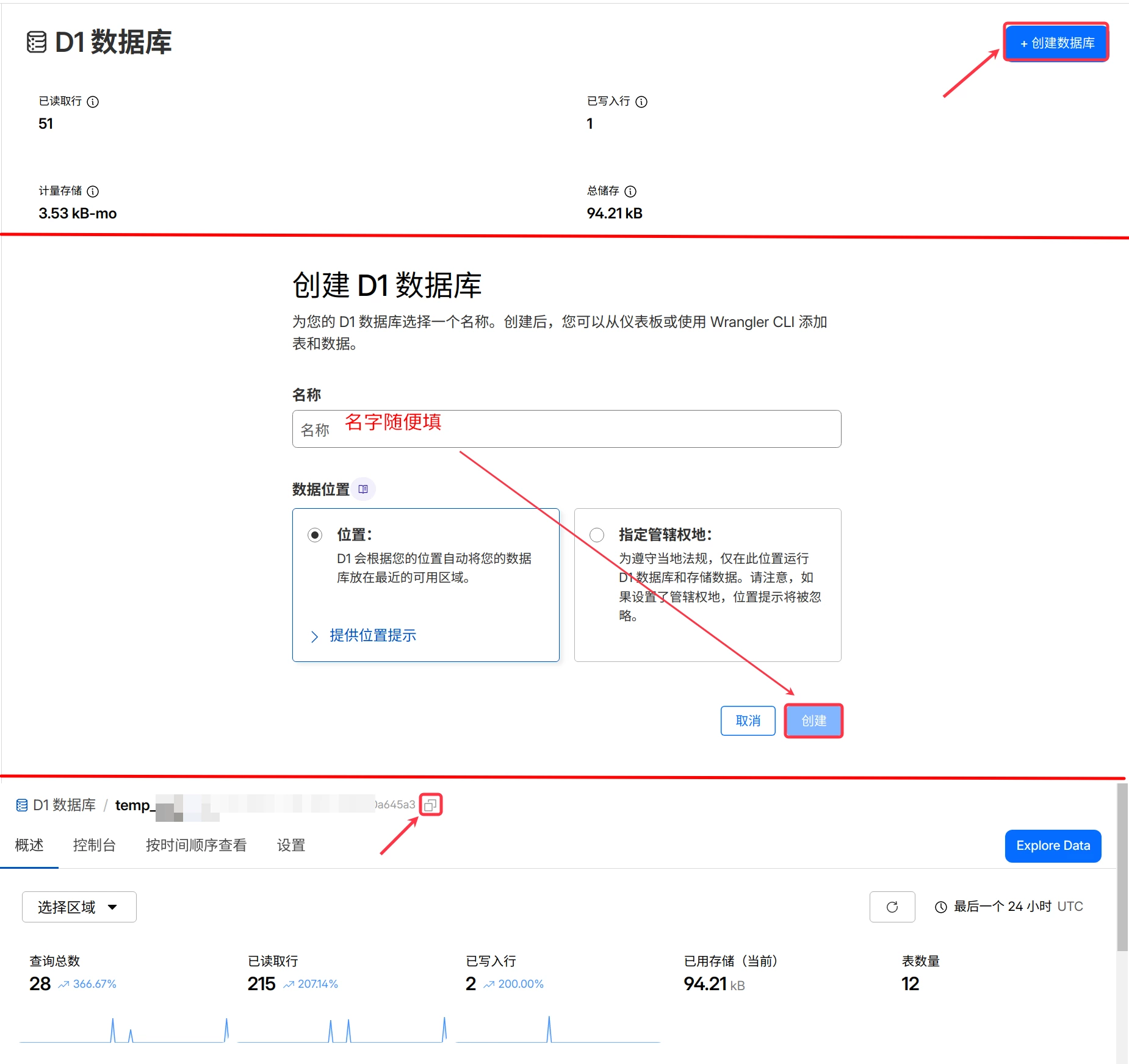Copy the database ID using the copy icon
The height and width of the screenshot is (1064, 1129).
[x=431, y=804]
